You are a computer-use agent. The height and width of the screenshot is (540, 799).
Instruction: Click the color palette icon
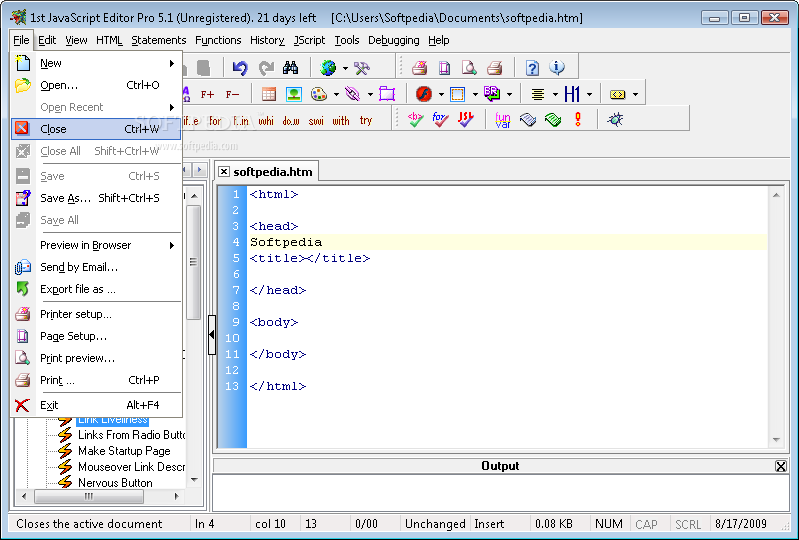point(319,94)
